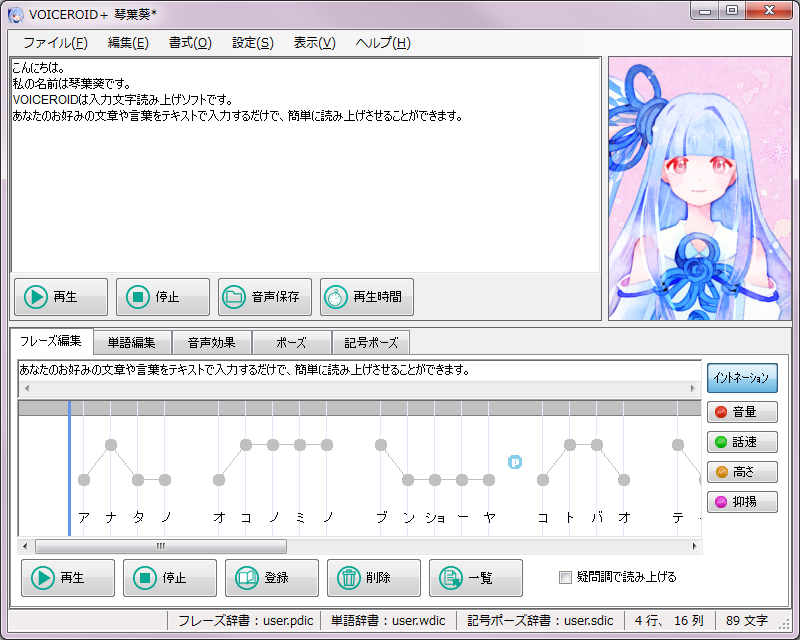Switch to the 単語編集 tab
The height and width of the screenshot is (640, 800).
tap(132, 342)
